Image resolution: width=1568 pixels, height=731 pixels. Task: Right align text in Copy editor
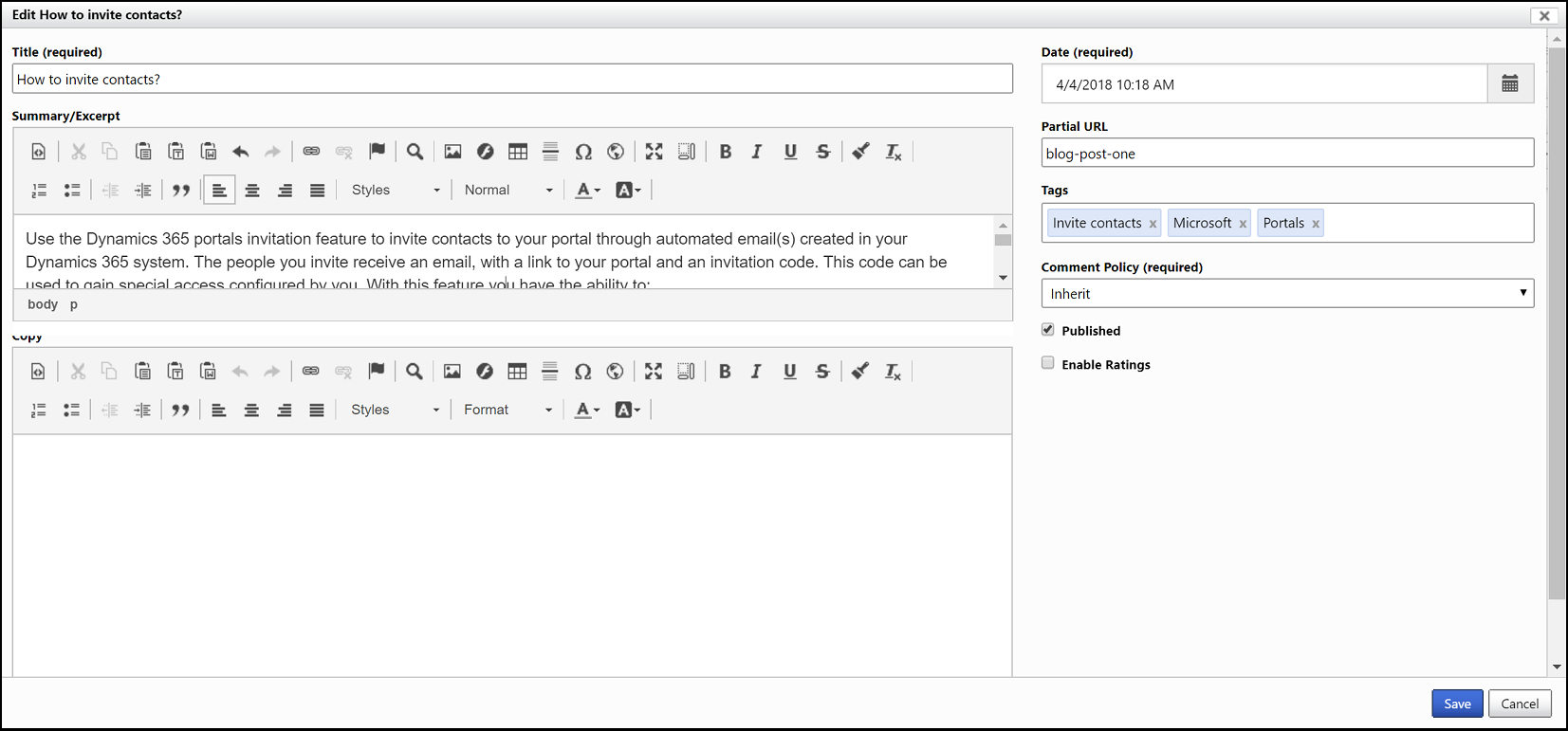pyautogui.click(x=284, y=411)
